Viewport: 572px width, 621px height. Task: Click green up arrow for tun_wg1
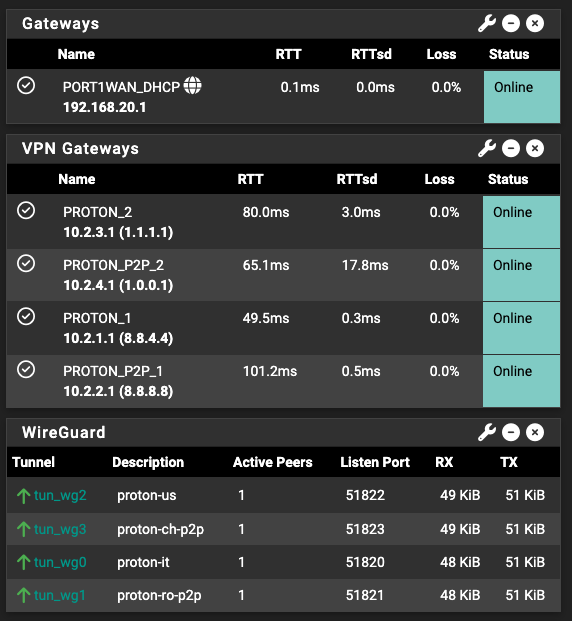click(x=24, y=595)
